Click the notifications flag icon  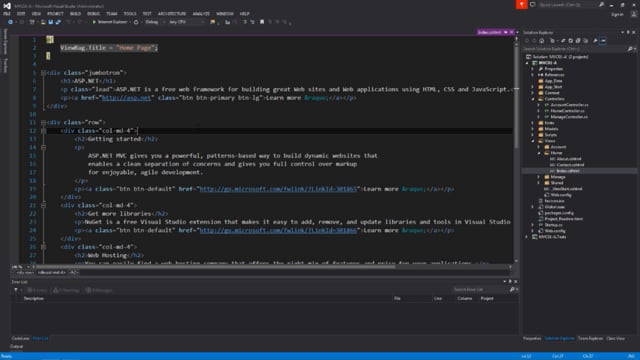[x=521, y=4]
